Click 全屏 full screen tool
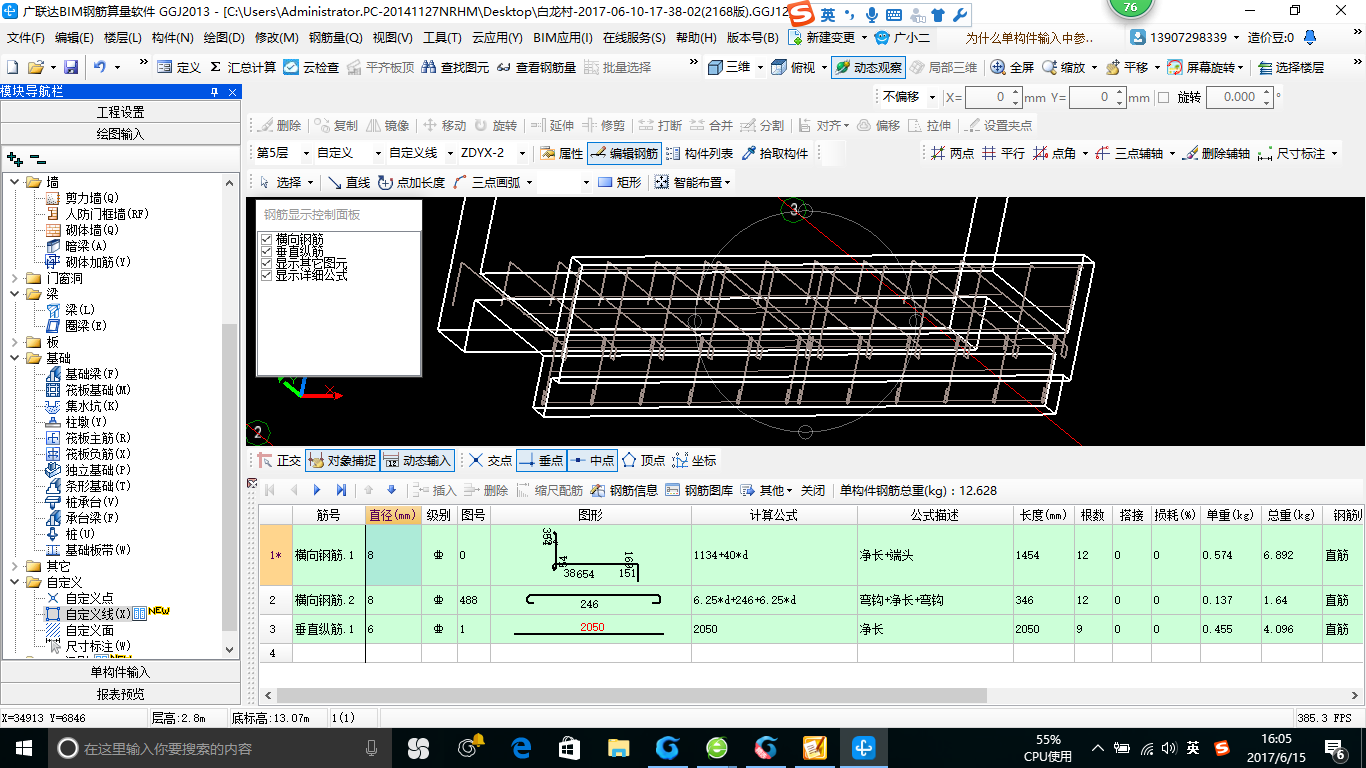Image resolution: width=1366 pixels, height=768 pixels. [x=1012, y=67]
